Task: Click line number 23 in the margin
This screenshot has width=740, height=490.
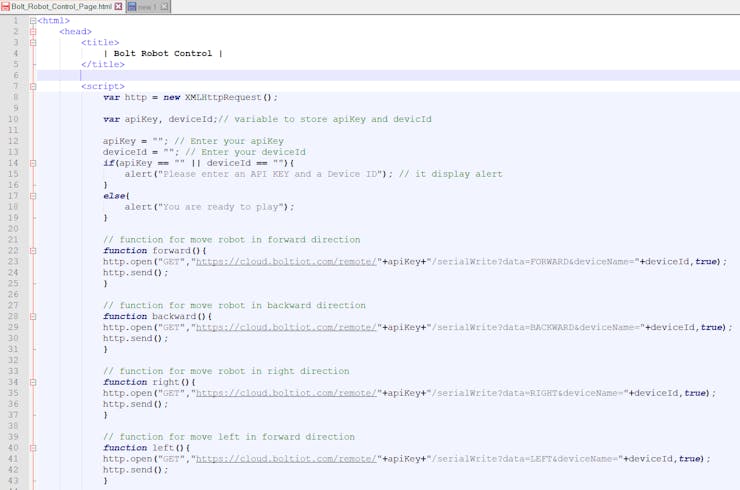Action: (13, 262)
